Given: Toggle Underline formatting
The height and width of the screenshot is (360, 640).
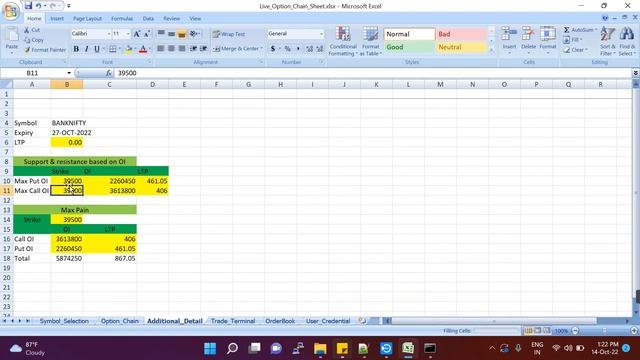Looking at the screenshot, I should click(97, 49).
